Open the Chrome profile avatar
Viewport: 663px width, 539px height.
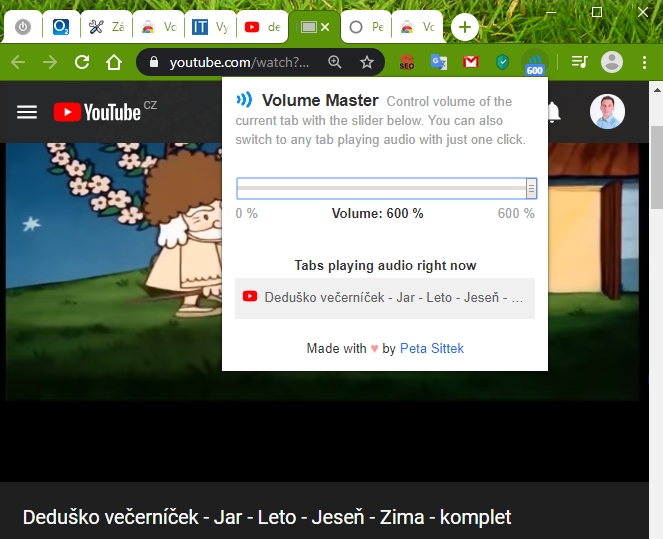(x=612, y=62)
